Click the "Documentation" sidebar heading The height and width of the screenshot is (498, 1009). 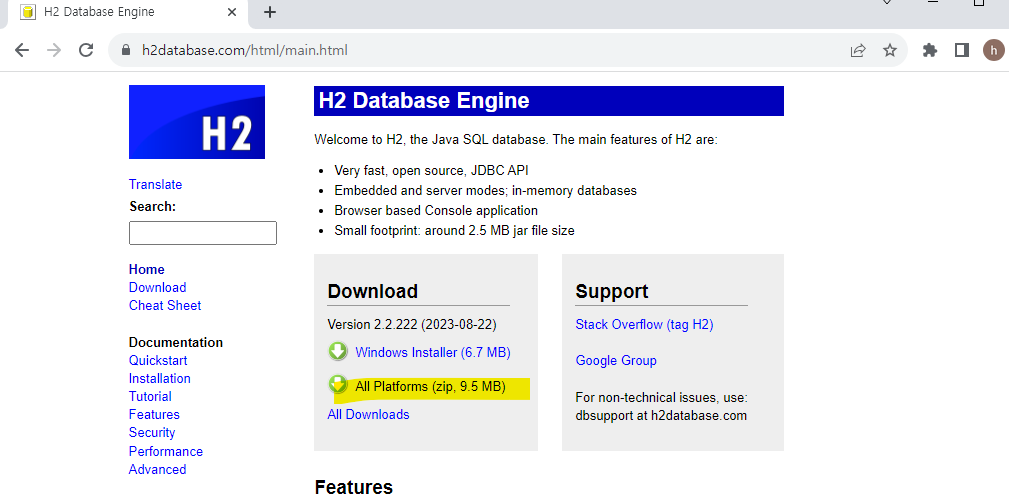[x=176, y=342]
